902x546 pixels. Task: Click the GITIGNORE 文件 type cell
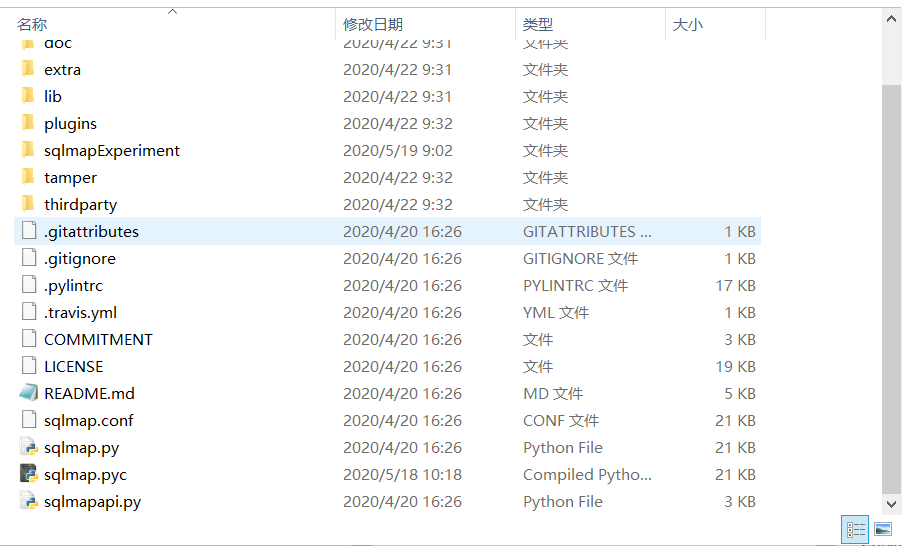(x=580, y=258)
